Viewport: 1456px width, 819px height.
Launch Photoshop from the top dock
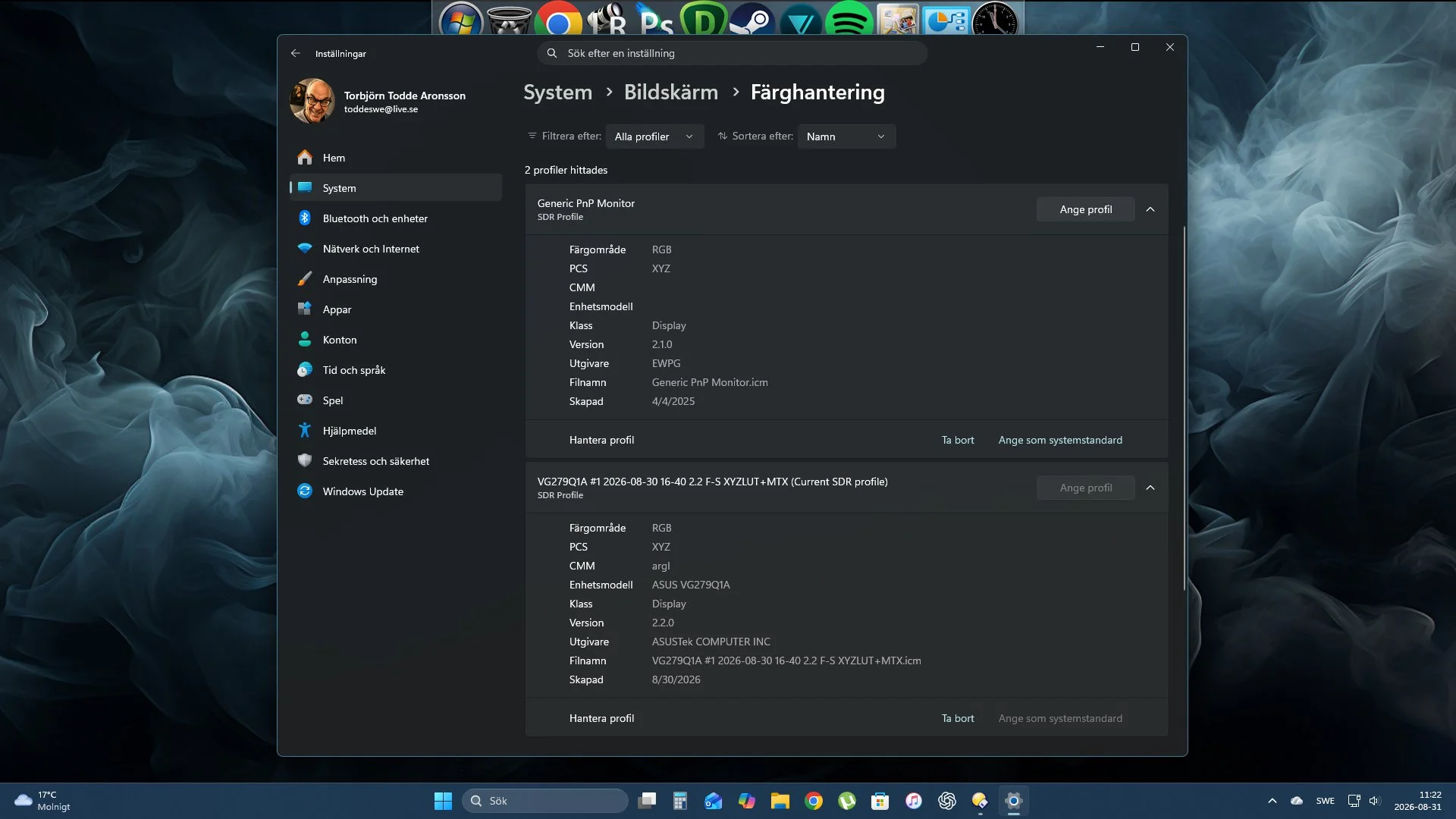click(x=655, y=19)
